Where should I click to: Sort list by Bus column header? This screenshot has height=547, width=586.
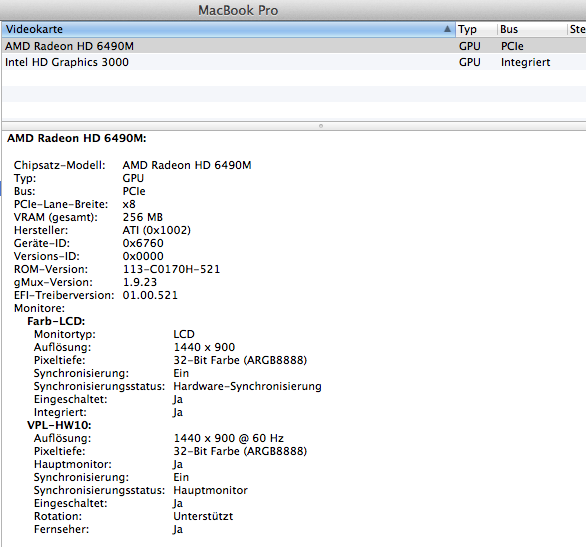(532, 29)
